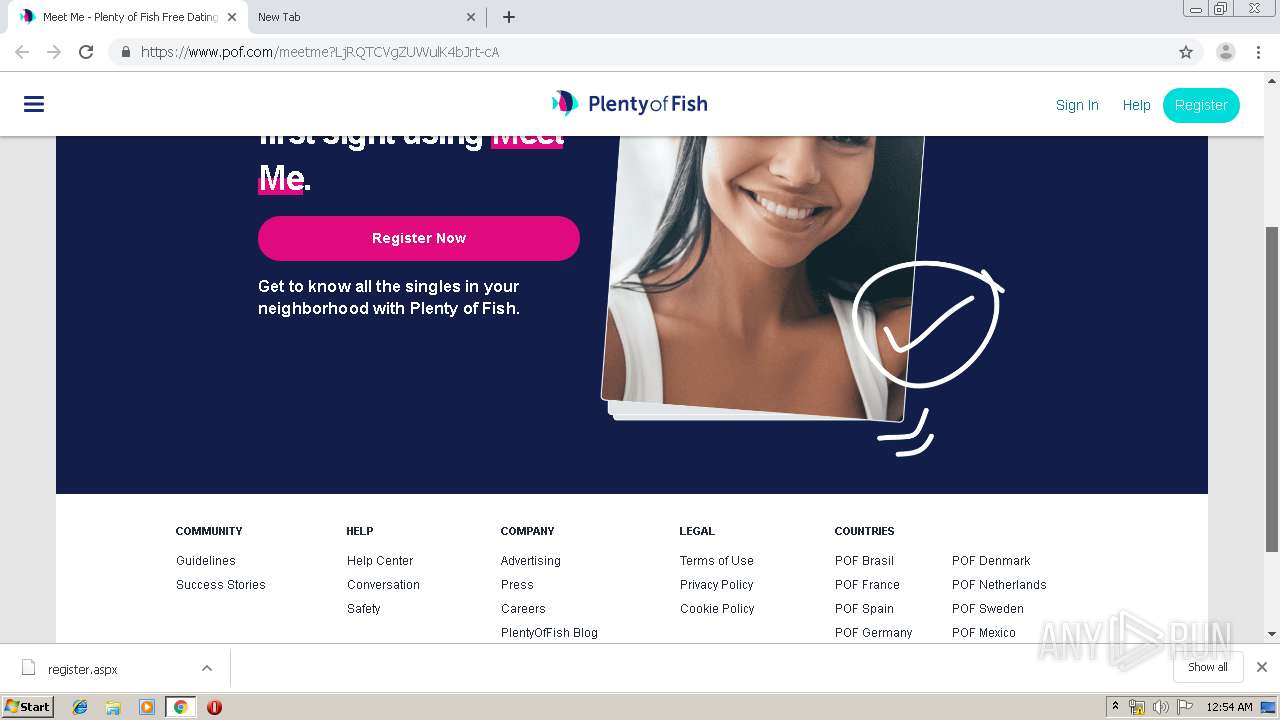Viewport: 1280px width, 720px height.
Task: Open the volume tray icon
Action: pyautogui.click(x=1160, y=707)
